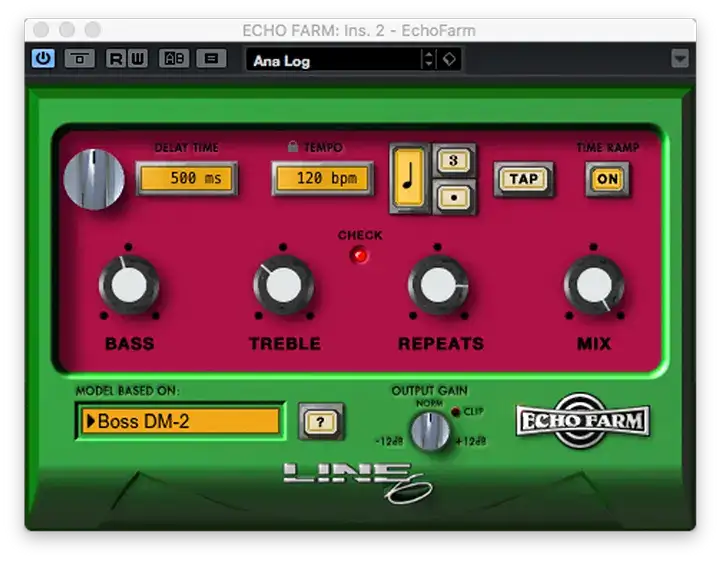Viewport: 720px width, 561px height.
Task: Open the Boss DM-2 model selector
Action: coord(180,421)
